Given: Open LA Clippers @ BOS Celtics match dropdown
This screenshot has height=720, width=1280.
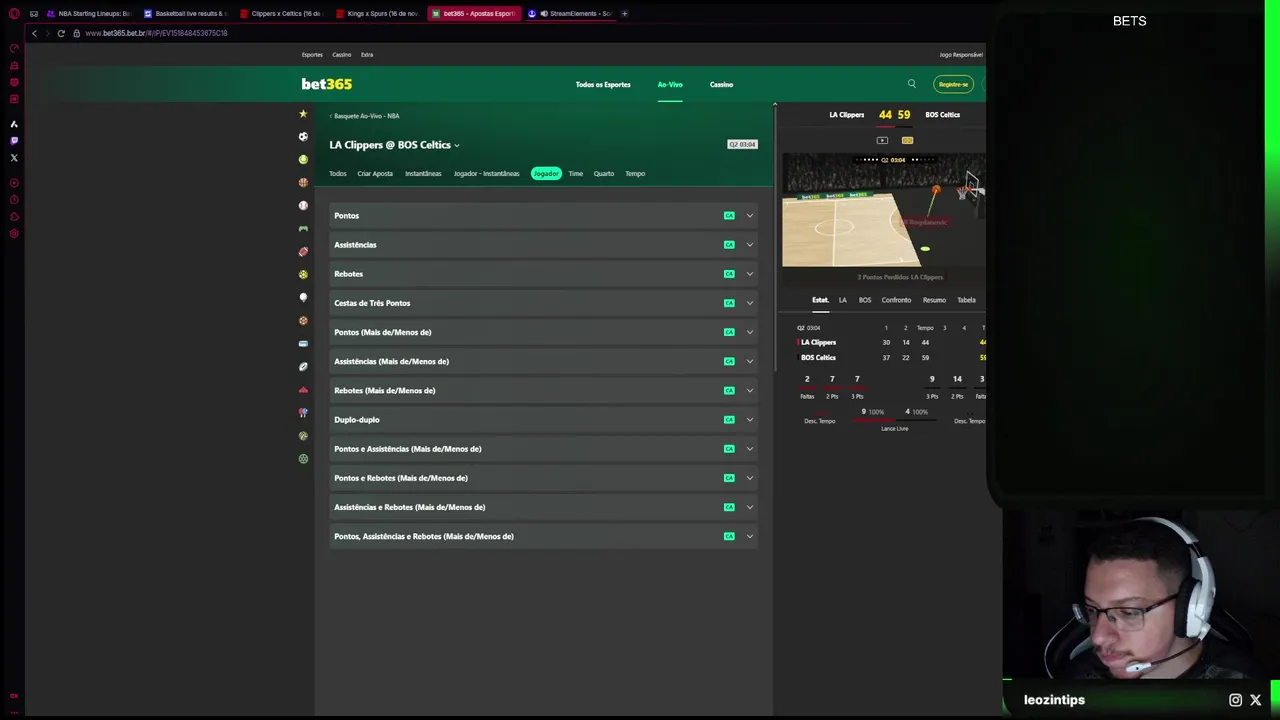Looking at the screenshot, I should coord(394,145).
